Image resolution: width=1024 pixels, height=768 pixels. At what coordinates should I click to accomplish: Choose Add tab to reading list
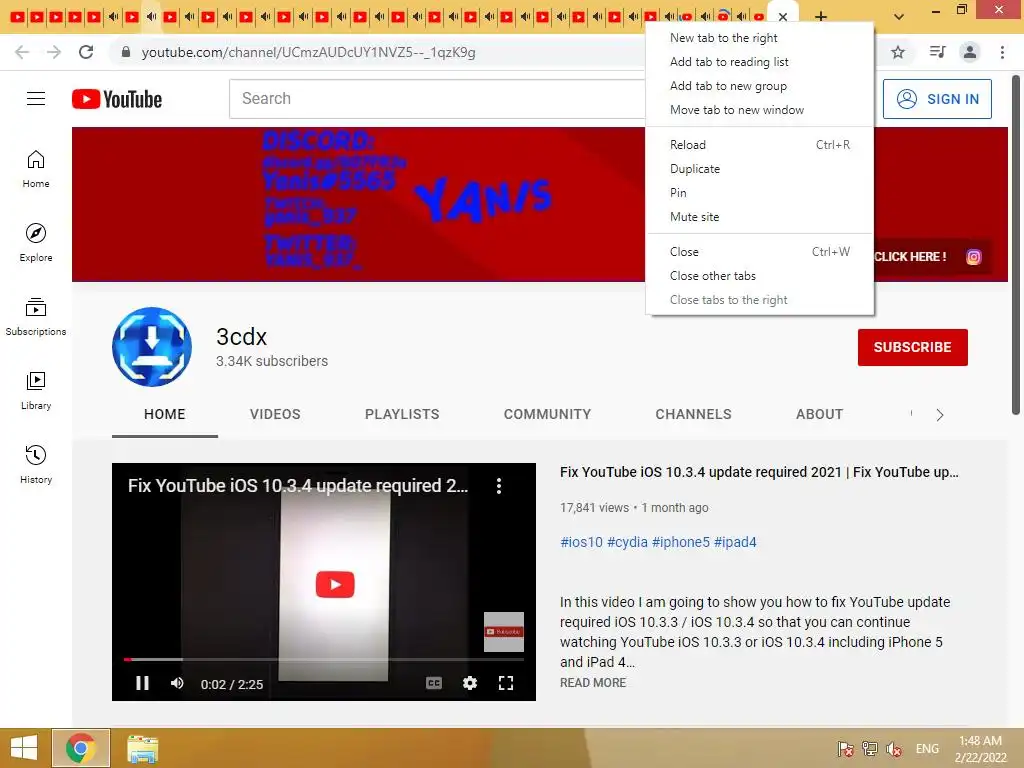[x=760, y=62]
